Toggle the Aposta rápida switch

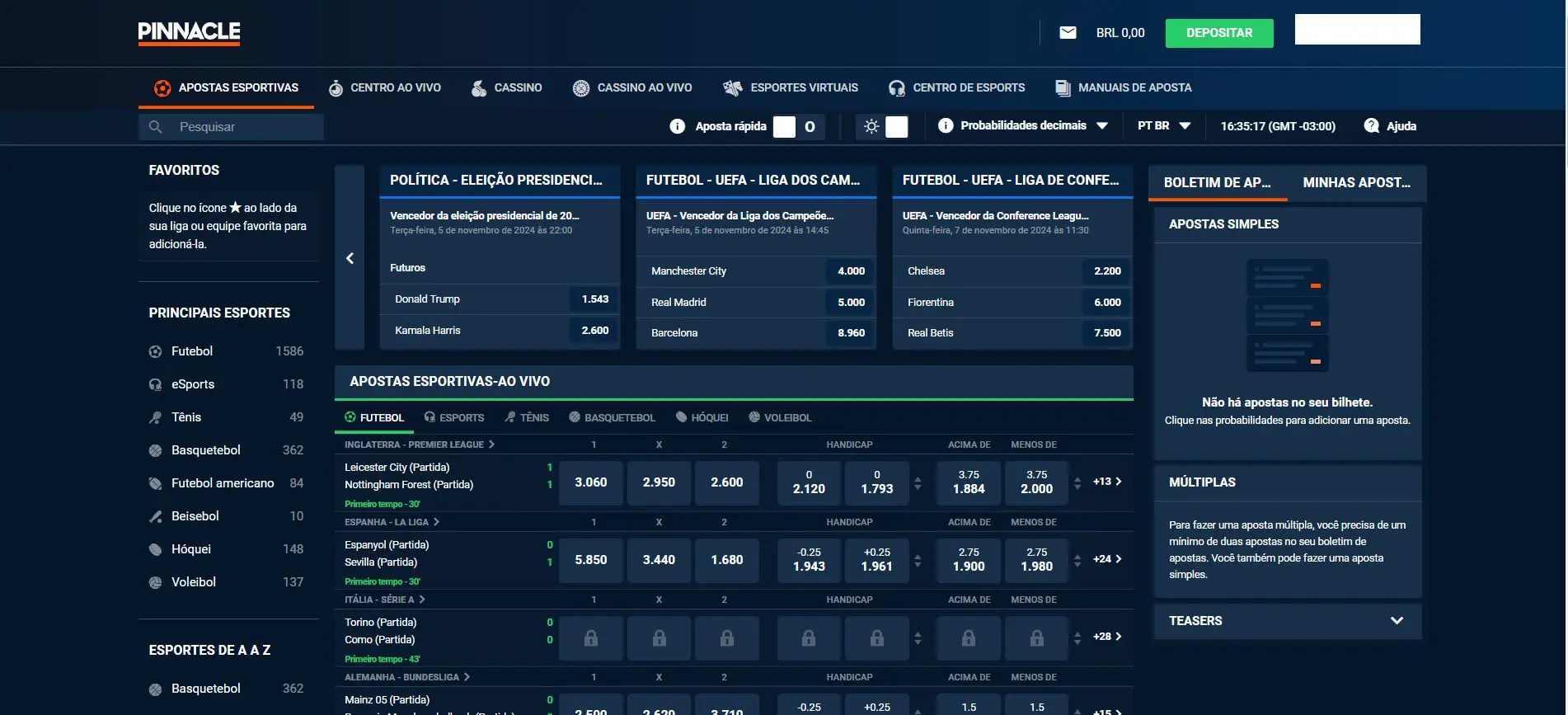click(x=785, y=126)
